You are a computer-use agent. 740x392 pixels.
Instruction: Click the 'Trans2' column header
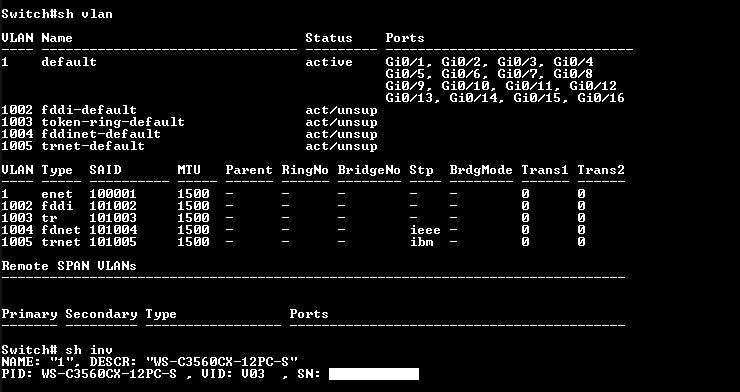[x=601, y=170]
